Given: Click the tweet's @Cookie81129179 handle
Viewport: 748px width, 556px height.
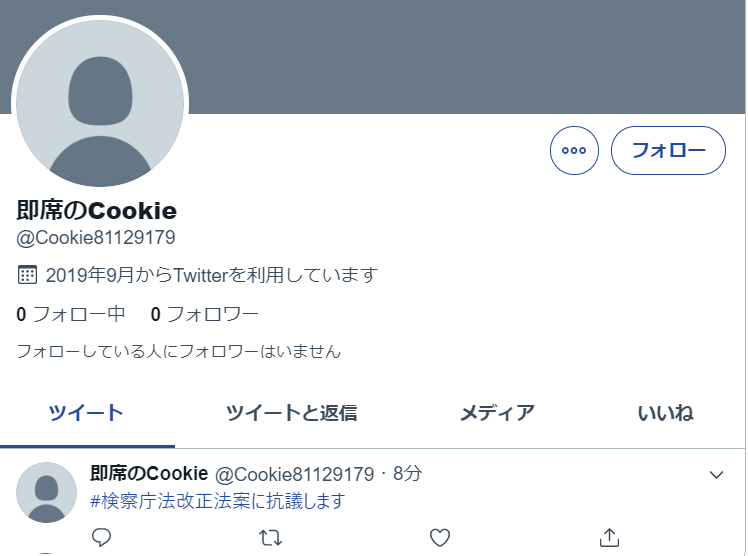Looking at the screenshot, I should (294, 474).
